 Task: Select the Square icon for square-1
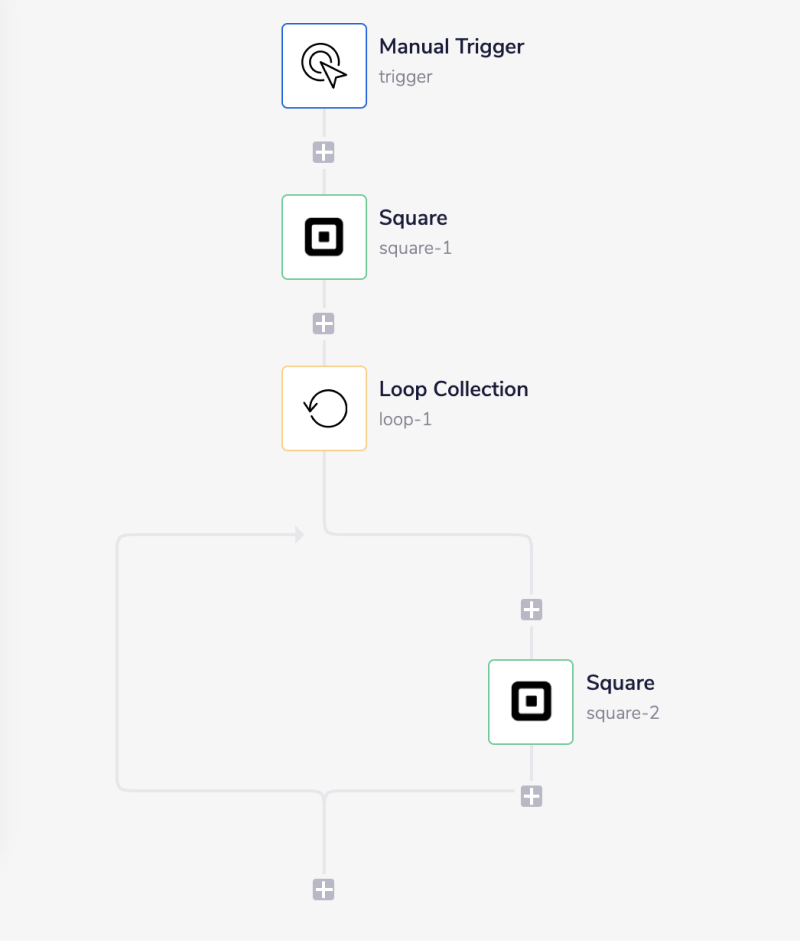tap(324, 237)
